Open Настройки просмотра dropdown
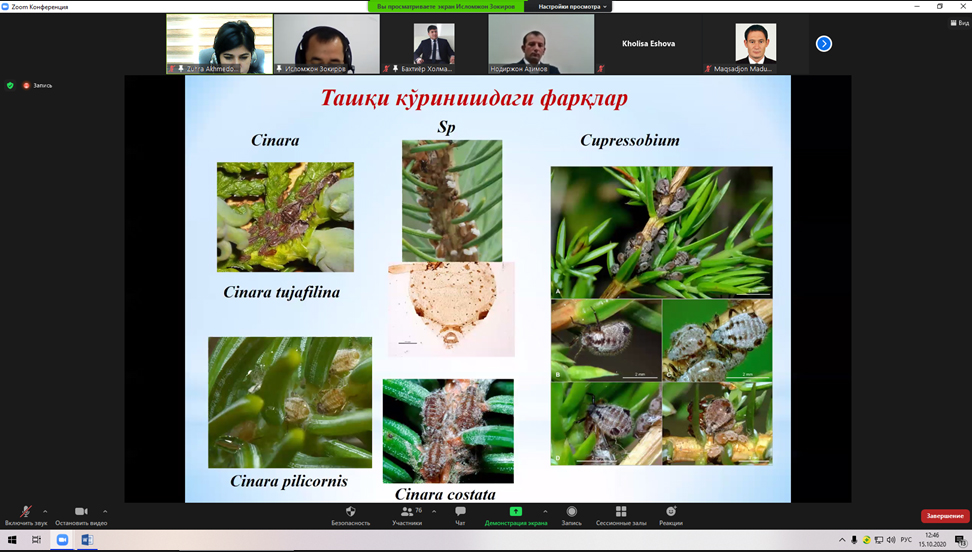Screen dimensions: 972x552 (573, 7)
